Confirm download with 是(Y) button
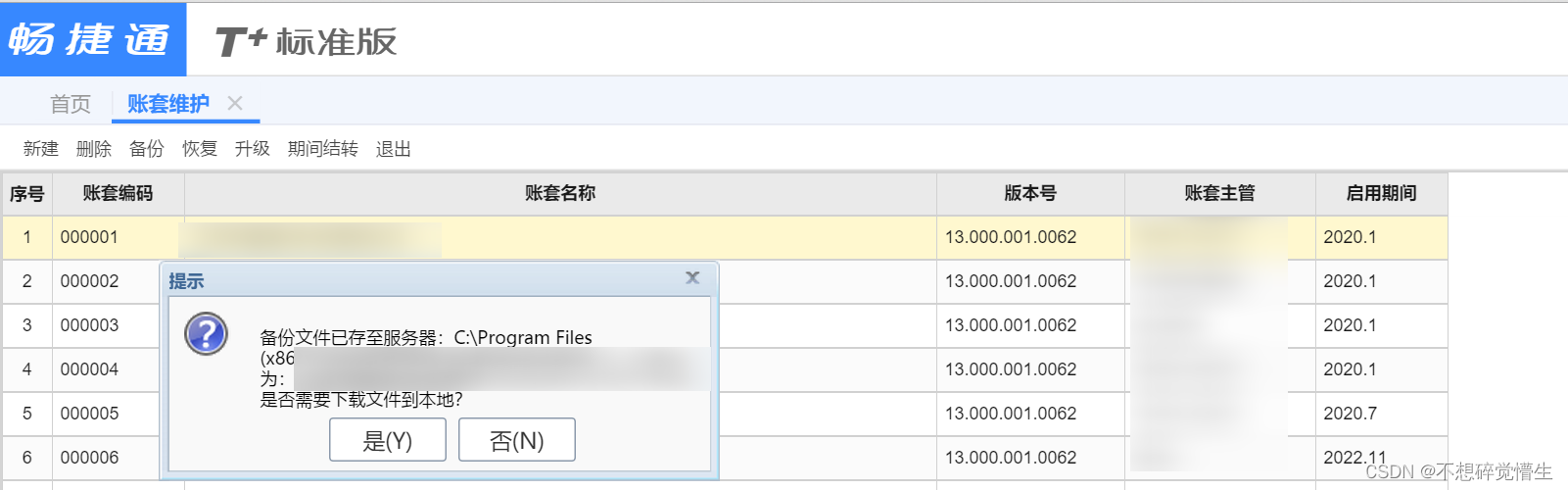 (x=388, y=440)
